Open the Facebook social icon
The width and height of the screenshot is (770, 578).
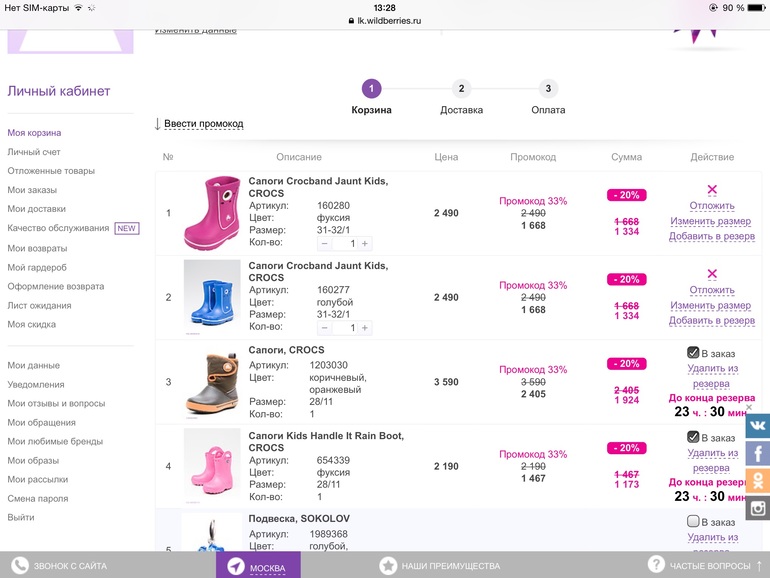[x=758, y=453]
